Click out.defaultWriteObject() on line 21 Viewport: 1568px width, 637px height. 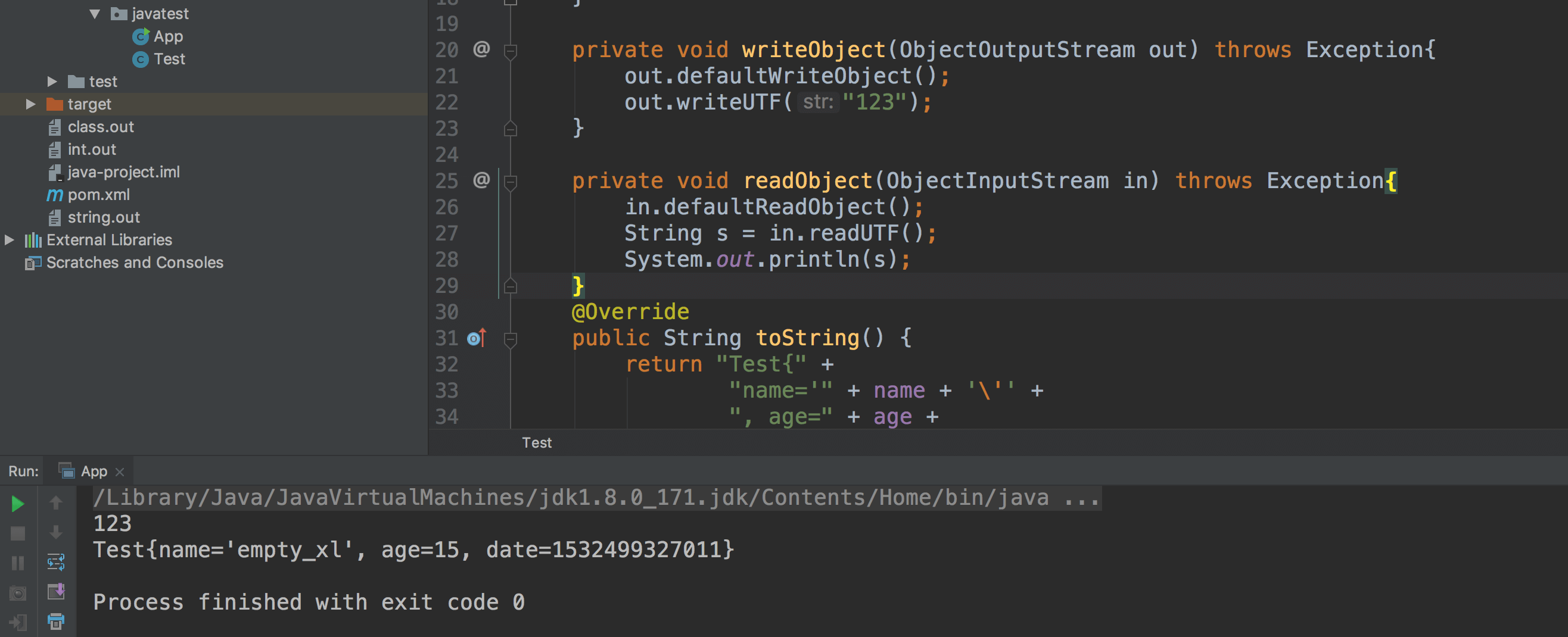point(780,76)
